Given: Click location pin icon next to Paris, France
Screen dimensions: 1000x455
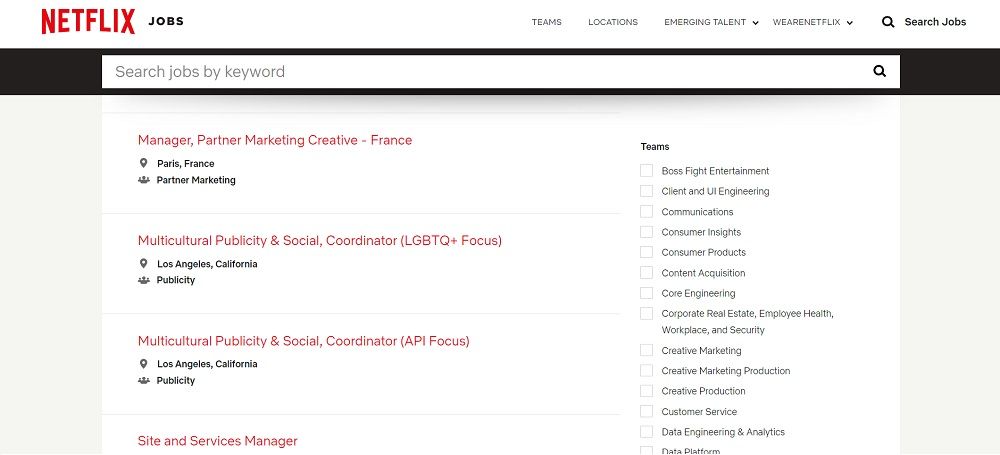Looking at the screenshot, I should click(143, 163).
